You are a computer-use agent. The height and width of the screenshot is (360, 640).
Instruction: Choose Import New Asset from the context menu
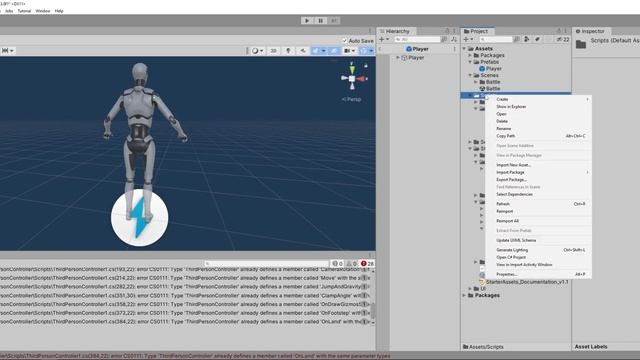tap(538, 165)
